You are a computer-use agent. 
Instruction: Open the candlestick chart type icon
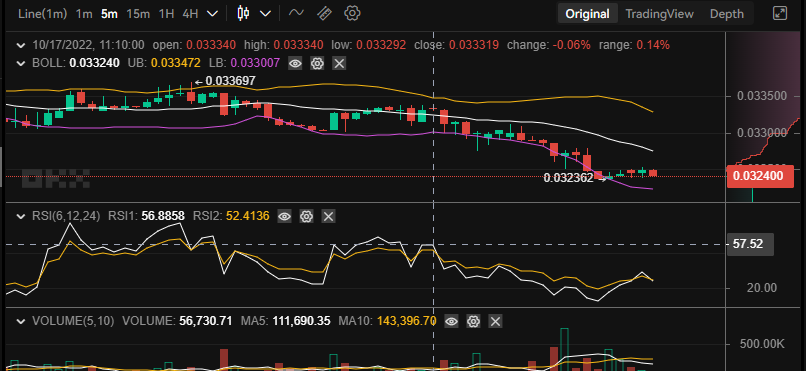click(244, 13)
